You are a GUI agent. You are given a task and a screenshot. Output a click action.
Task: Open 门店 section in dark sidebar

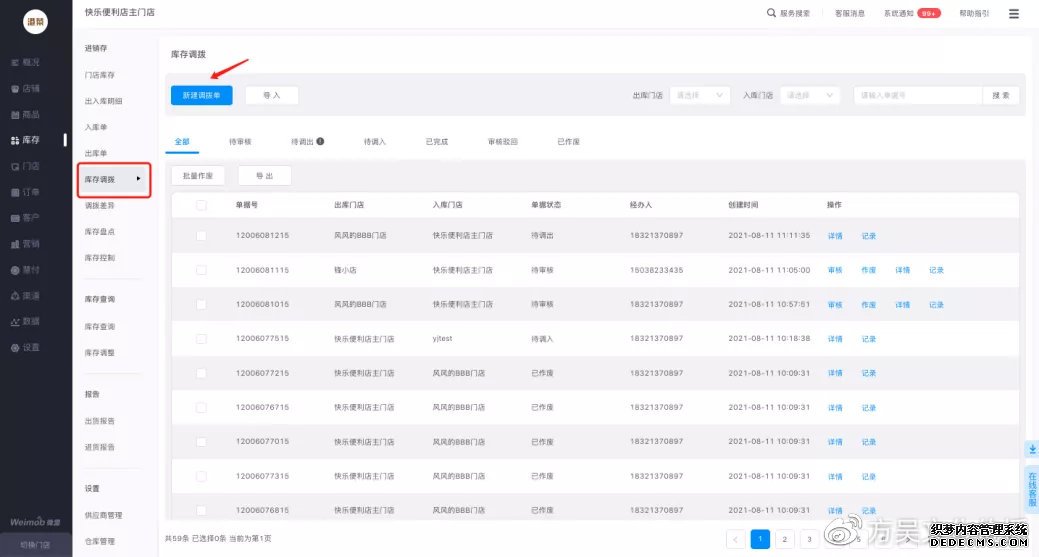(25, 166)
